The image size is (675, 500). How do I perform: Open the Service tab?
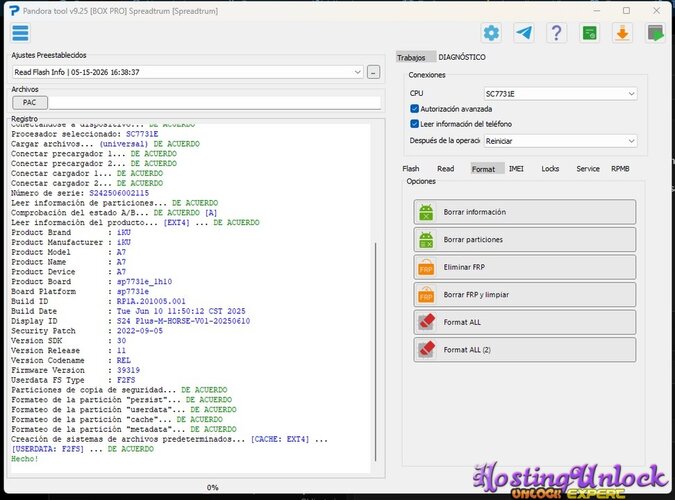pyautogui.click(x=588, y=169)
